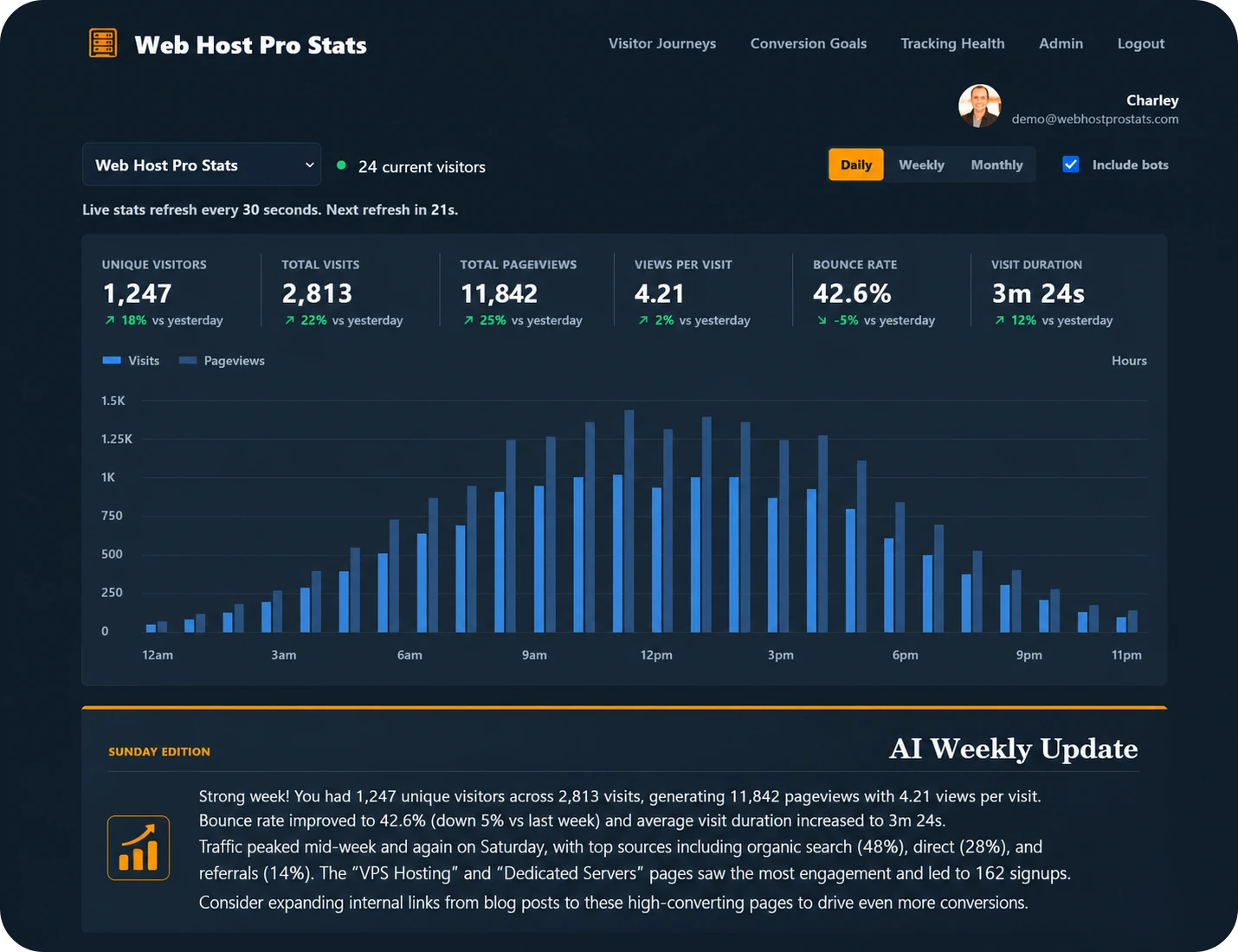Viewport: 1238px width, 952px height.
Task: Click the 3pm x-axis label
Action: 781,655
